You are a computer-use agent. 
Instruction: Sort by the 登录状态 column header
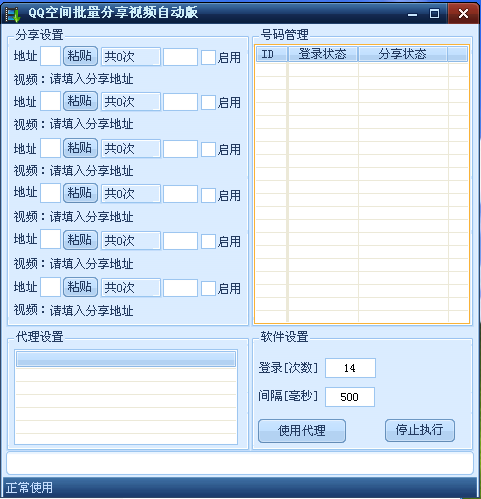click(x=323, y=54)
